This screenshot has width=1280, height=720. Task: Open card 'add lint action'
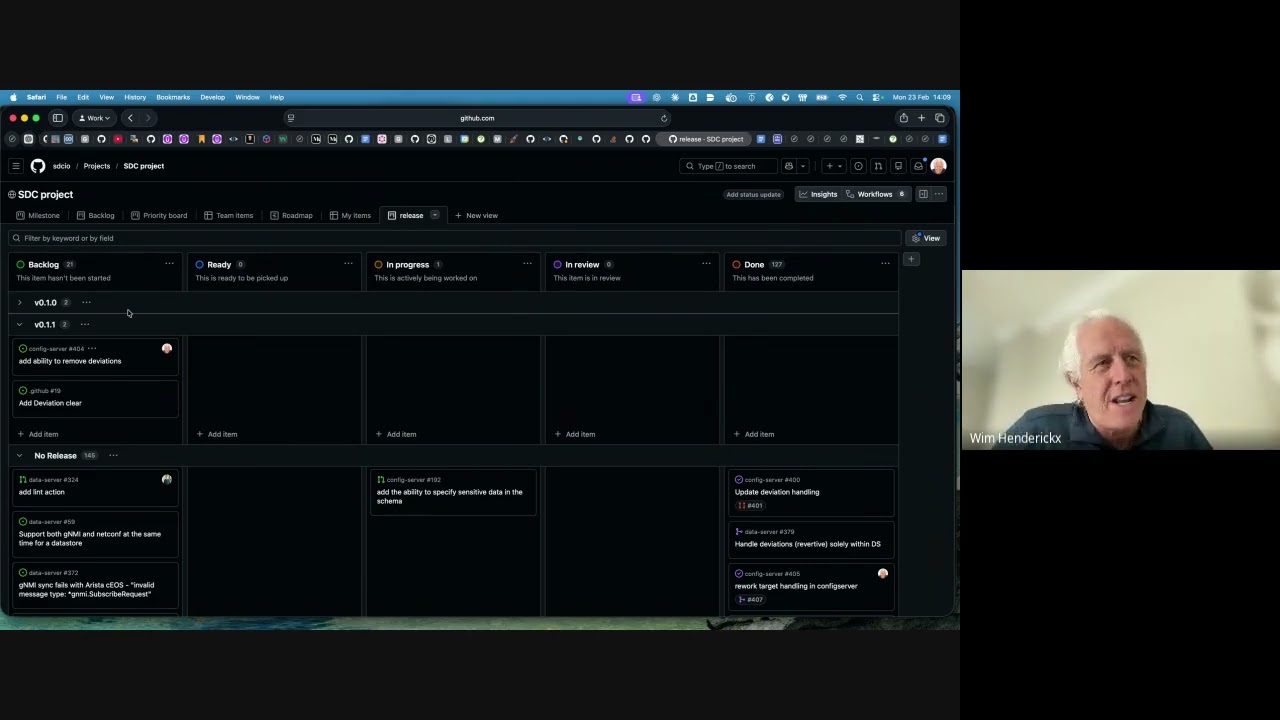[41, 492]
